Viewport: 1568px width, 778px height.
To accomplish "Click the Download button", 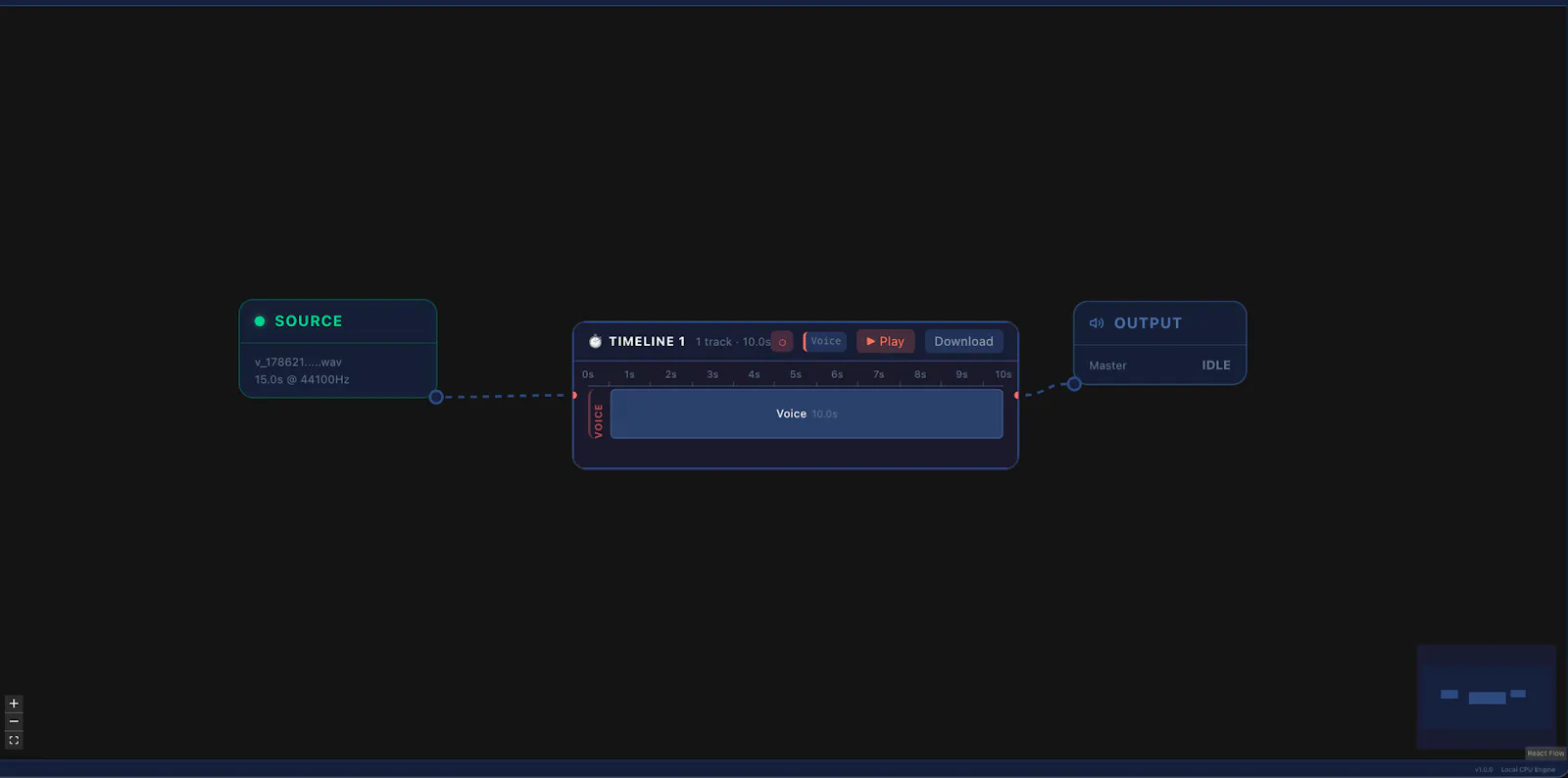I will click(963, 341).
